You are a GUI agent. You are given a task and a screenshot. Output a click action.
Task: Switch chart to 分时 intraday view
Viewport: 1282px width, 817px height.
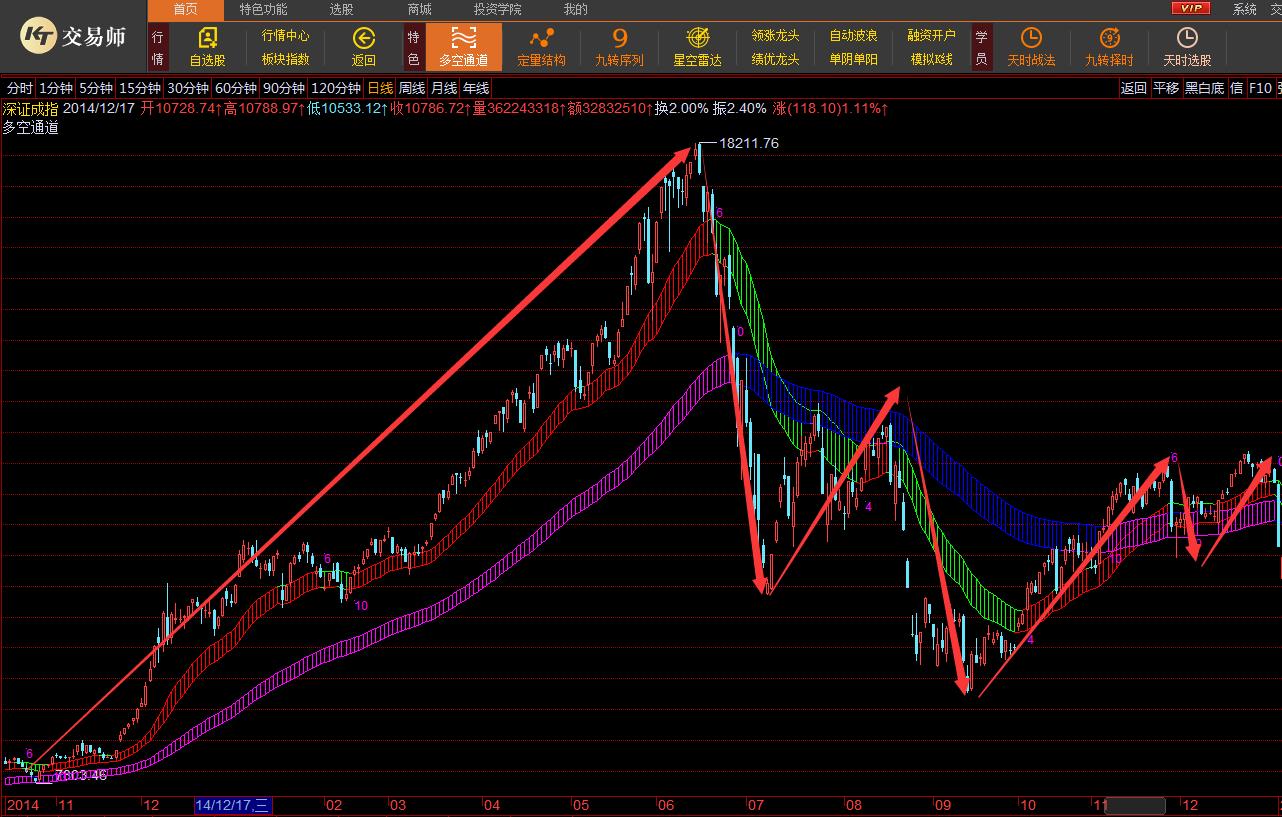coord(19,88)
